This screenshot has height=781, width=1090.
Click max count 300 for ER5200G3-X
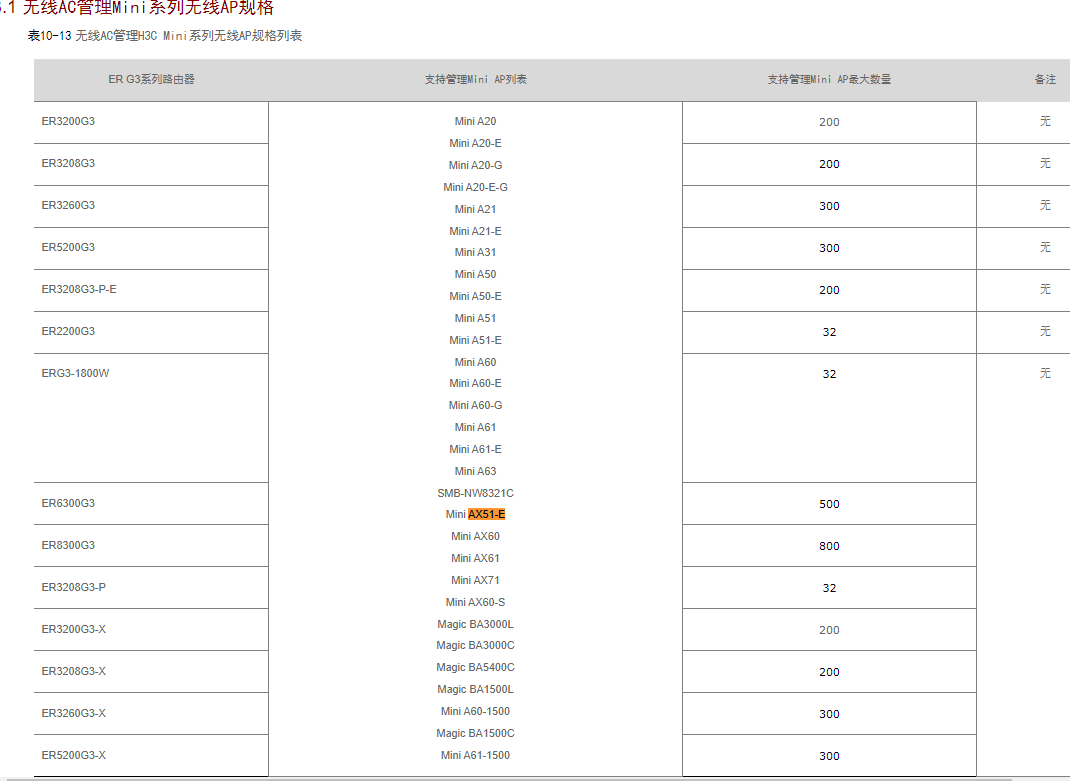point(829,756)
